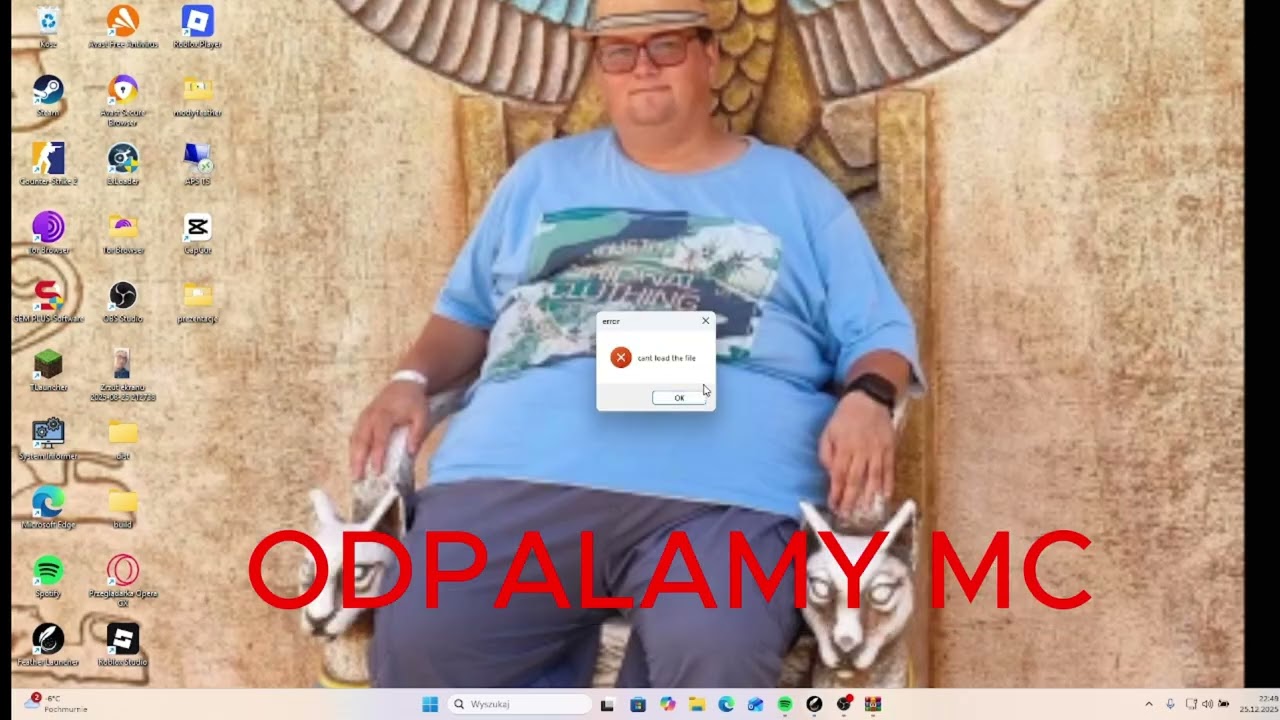Open the System Informer desktop icon
The height and width of the screenshot is (720, 1280).
point(48,439)
